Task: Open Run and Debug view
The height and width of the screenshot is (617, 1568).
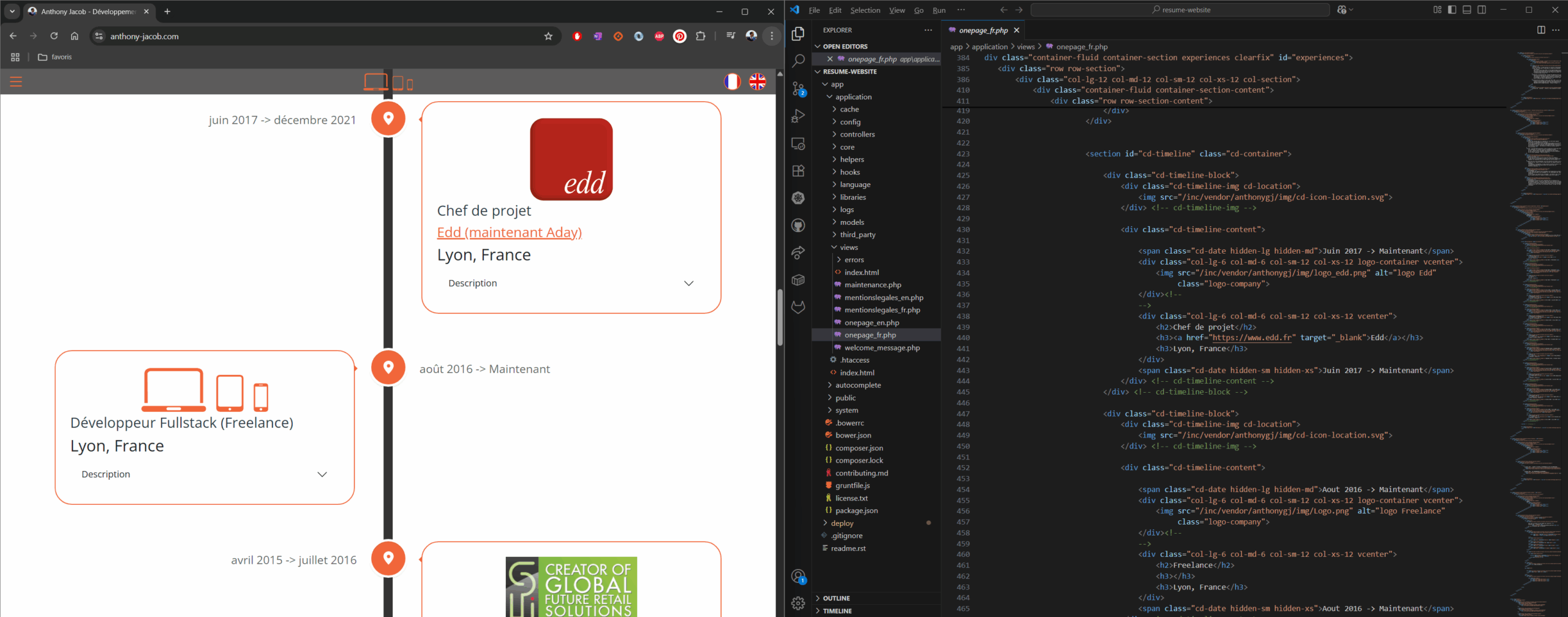Action: [x=798, y=116]
